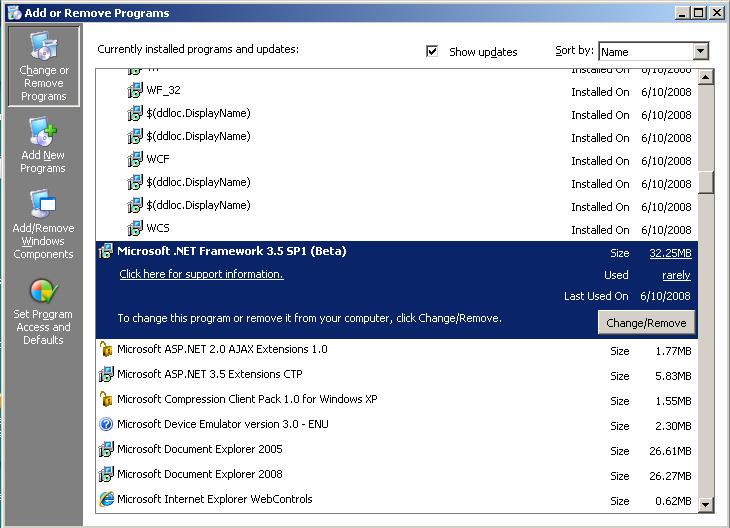
Task: Click the WF_32 update icon
Action: pos(135,90)
